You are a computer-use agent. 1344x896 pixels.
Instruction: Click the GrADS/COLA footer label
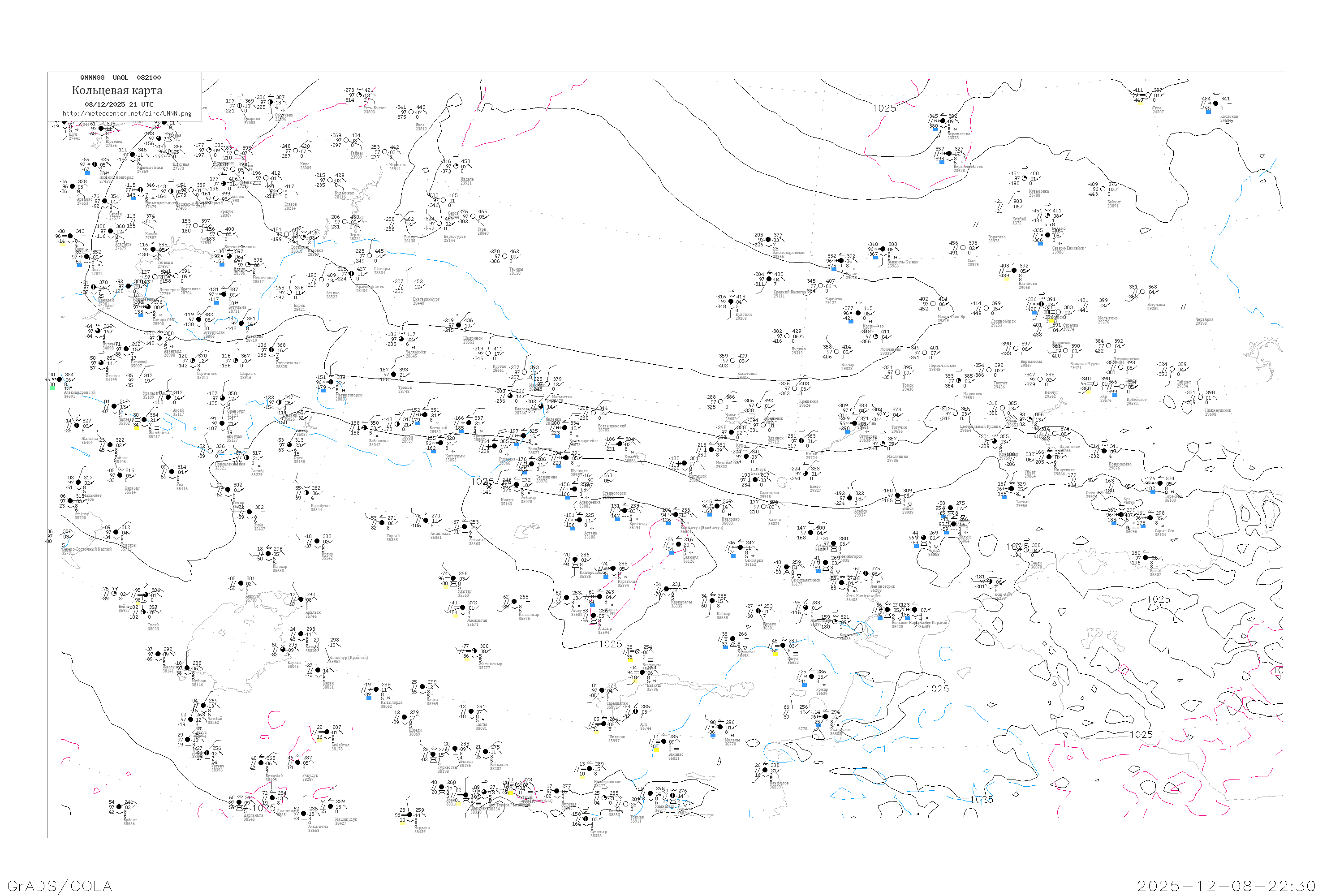coord(60,886)
